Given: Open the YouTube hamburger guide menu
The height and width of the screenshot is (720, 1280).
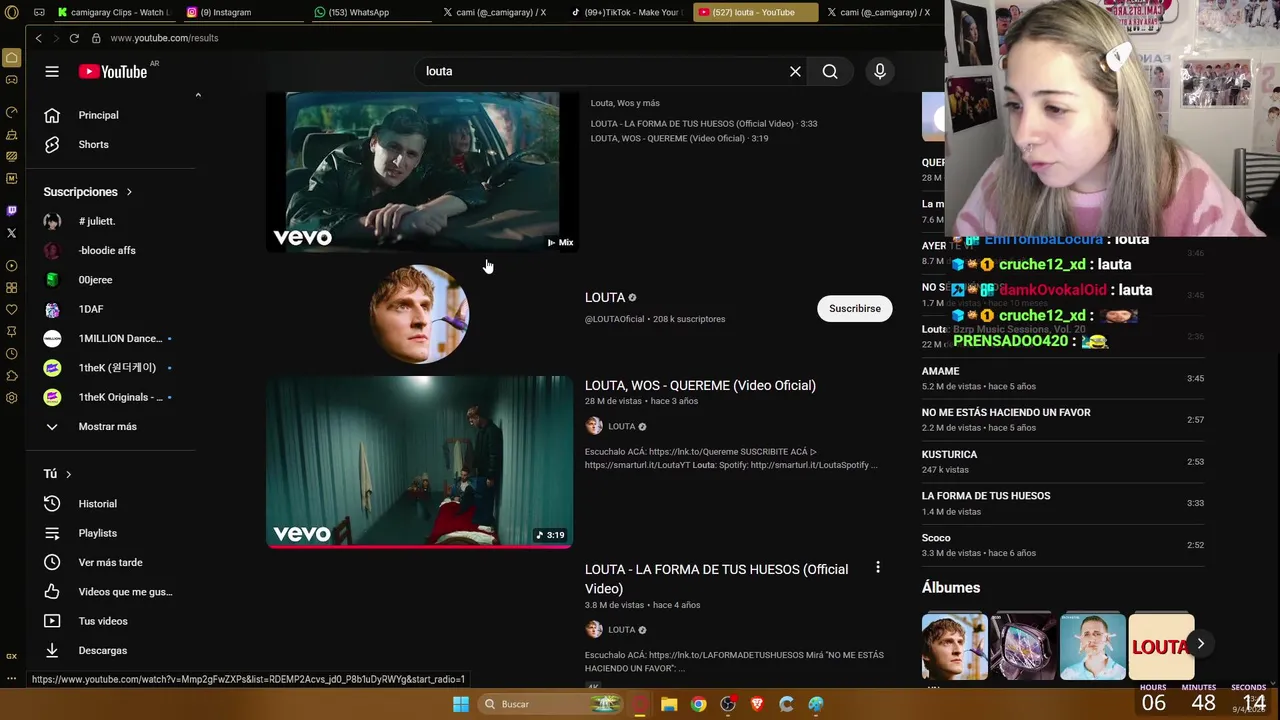Looking at the screenshot, I should click(52, 71).
